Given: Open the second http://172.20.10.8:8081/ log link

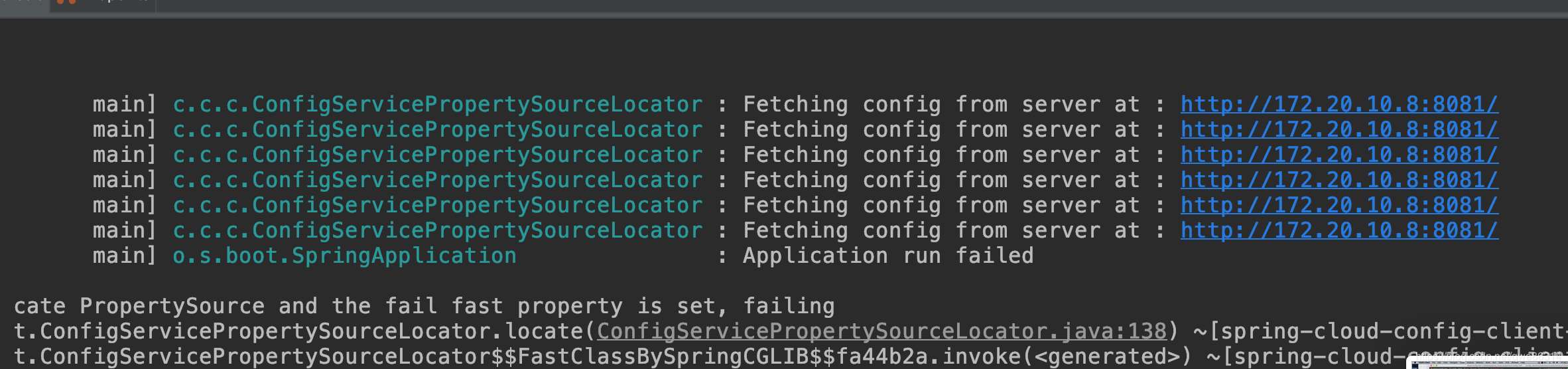Looking at the screenshot, I should coord(1339,130).
